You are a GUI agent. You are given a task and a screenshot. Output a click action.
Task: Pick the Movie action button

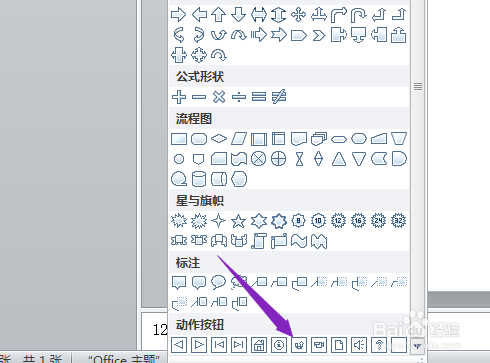pos(319,345)
